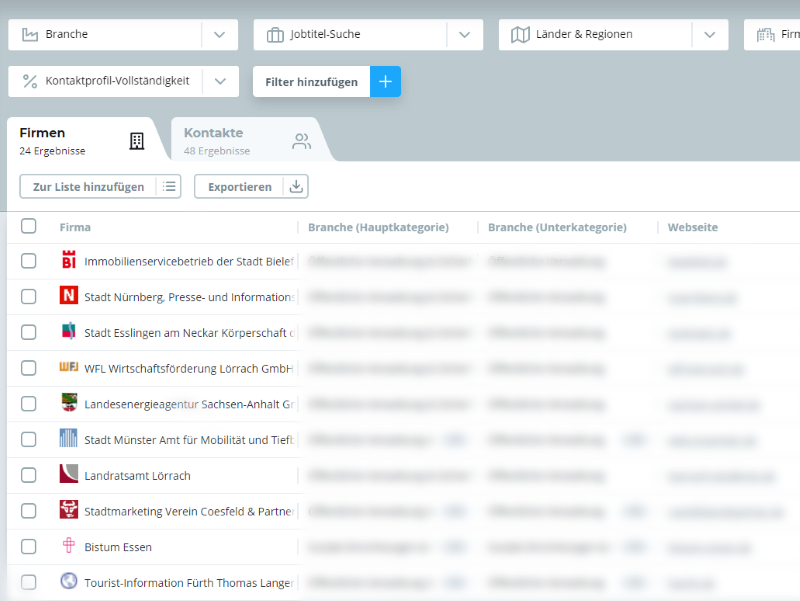Check the box for Landratsamt Lörrach
The height and width of the screenshot is (601, 800).
(x=29, y=476)
